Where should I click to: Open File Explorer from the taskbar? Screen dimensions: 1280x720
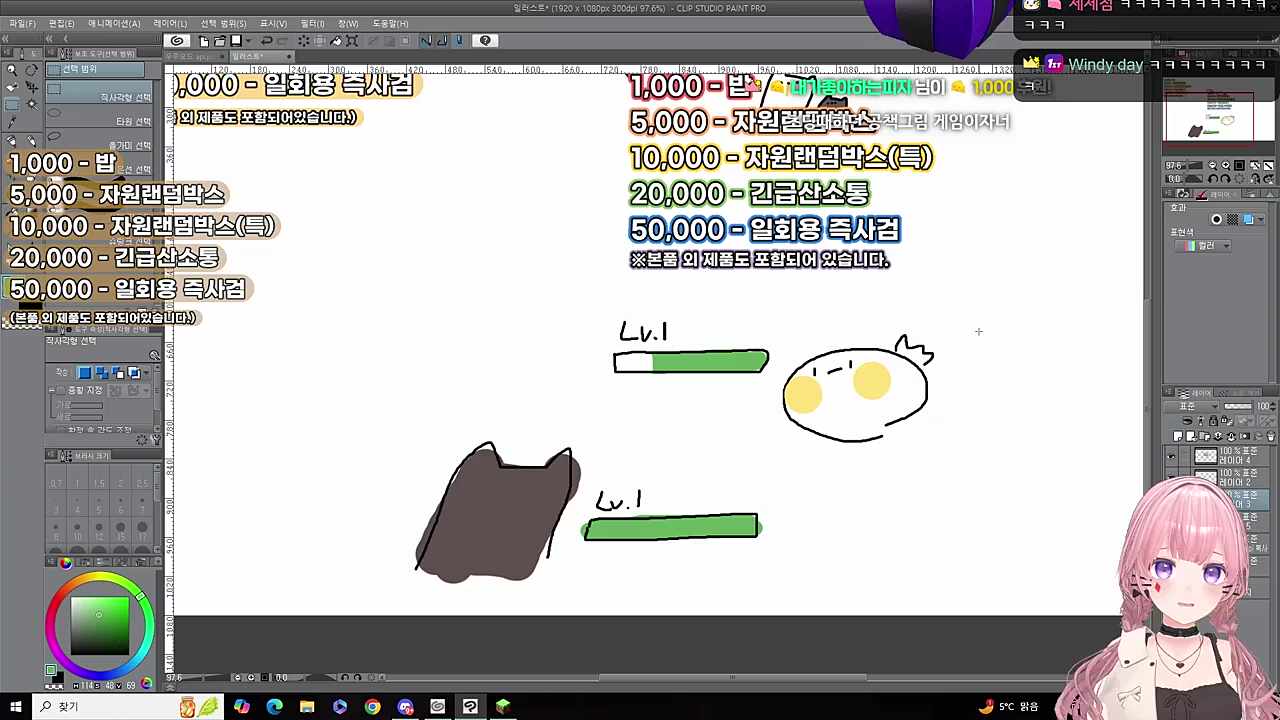[x=307, y=707]
